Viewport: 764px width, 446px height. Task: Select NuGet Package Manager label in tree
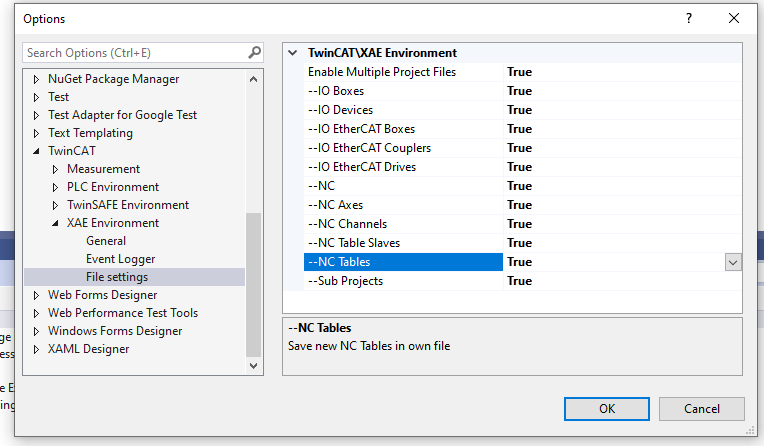[113, 79]
